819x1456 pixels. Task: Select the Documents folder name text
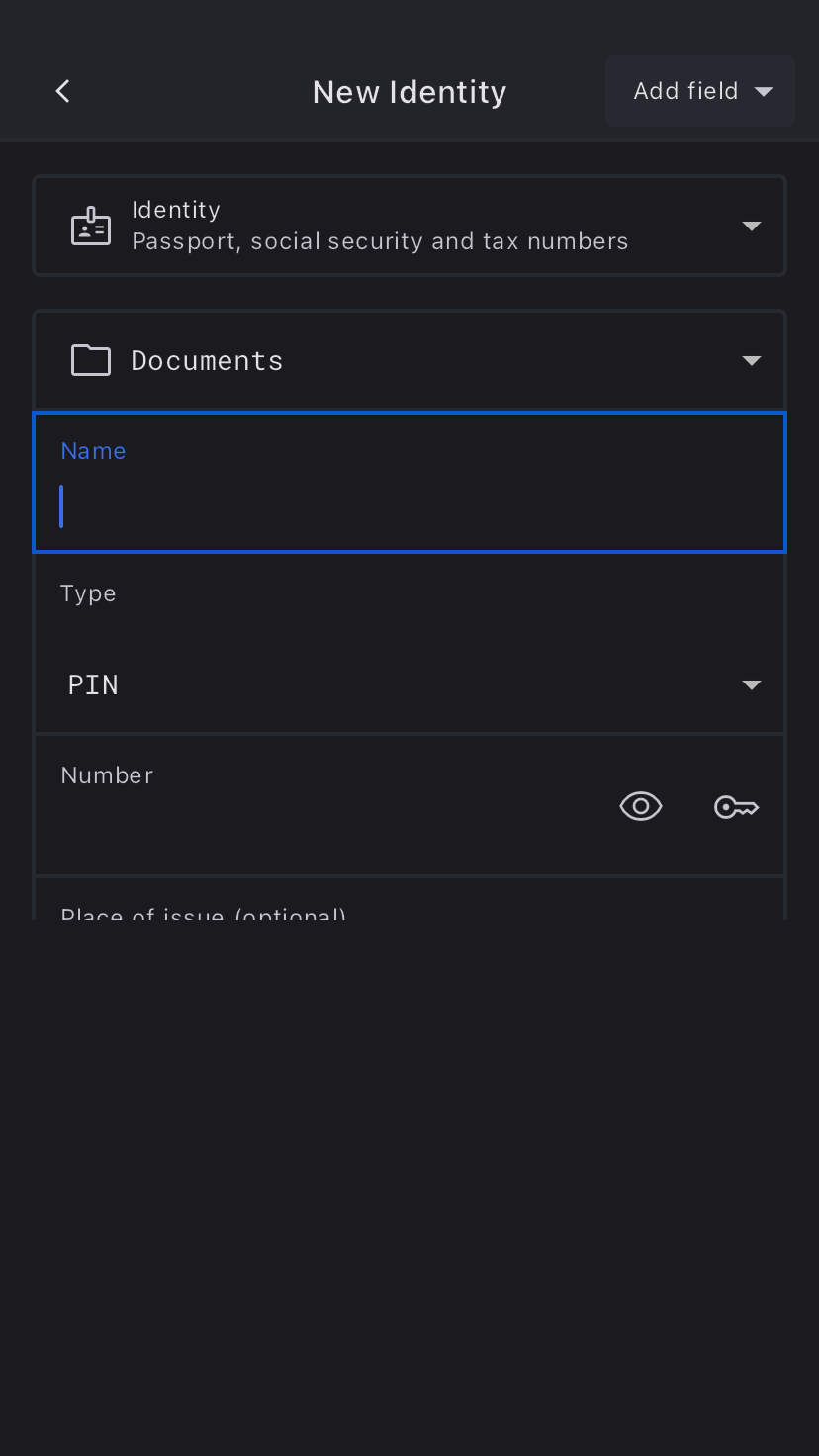(x=207, y=361)
